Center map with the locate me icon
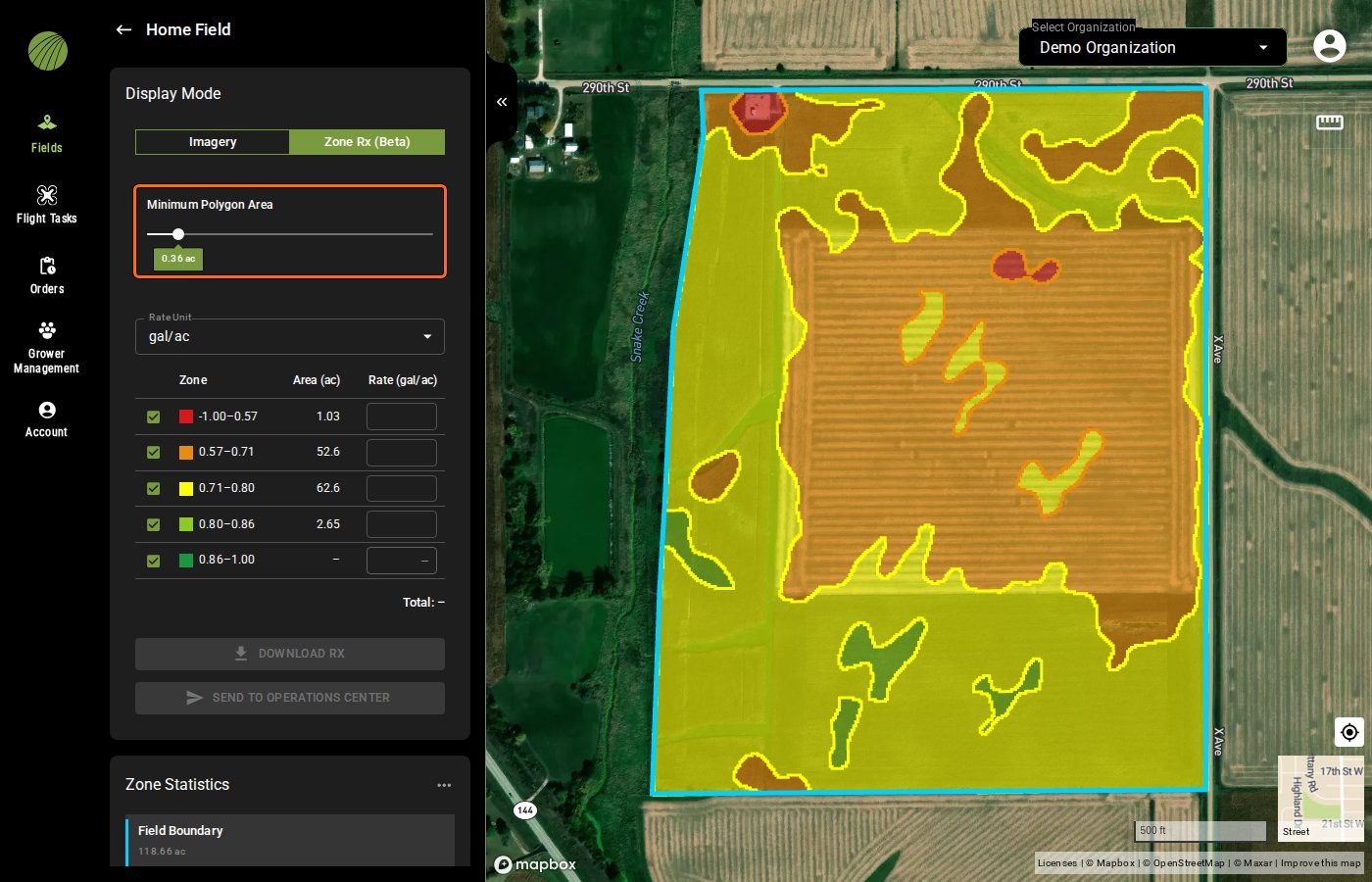 (1349, 732)
